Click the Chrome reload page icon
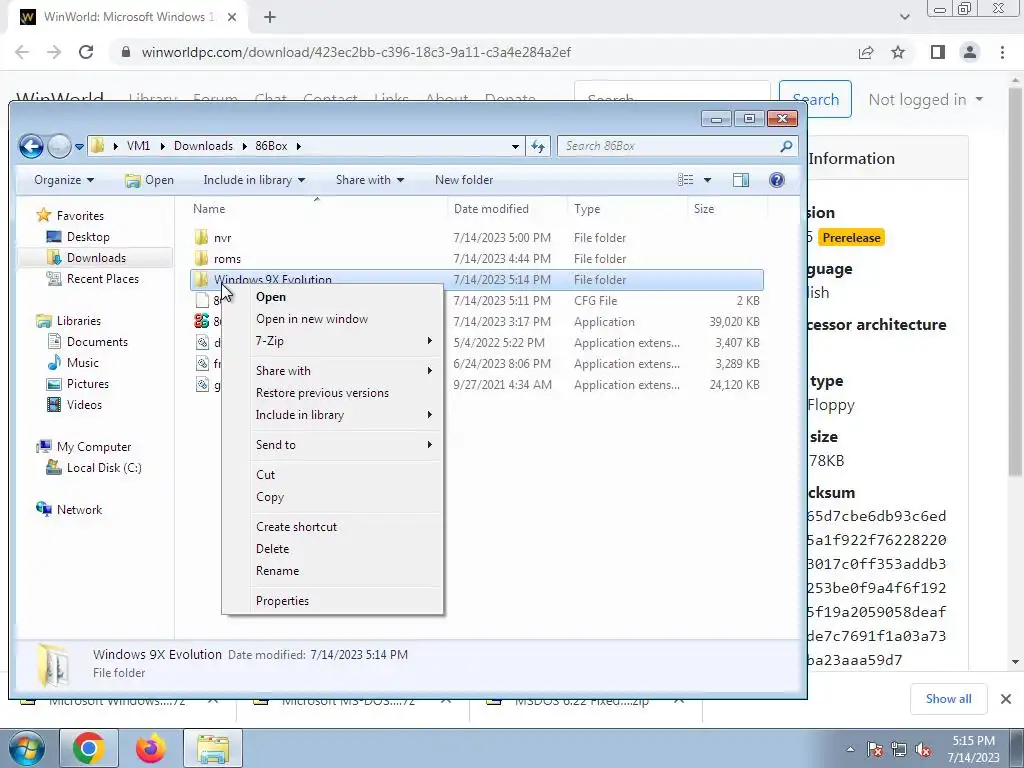This screenshot has height=768, width=1024. (86, 52)
